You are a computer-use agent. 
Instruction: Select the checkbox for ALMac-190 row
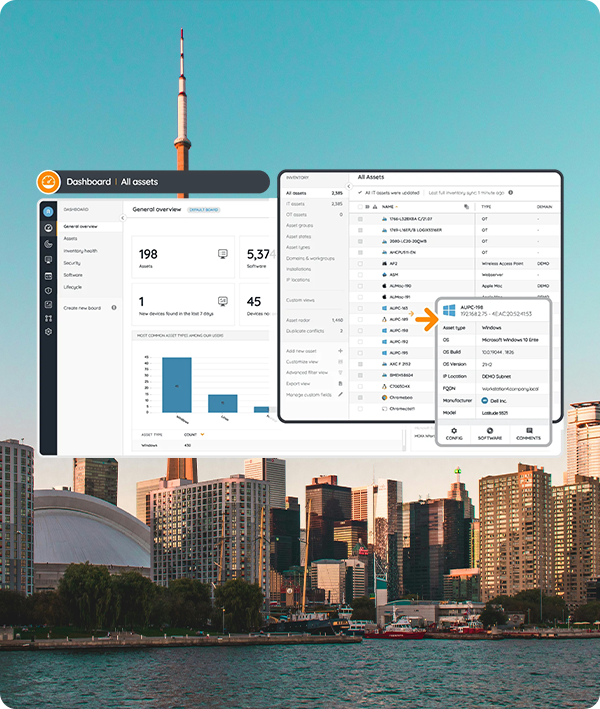(x=360, y=285)
